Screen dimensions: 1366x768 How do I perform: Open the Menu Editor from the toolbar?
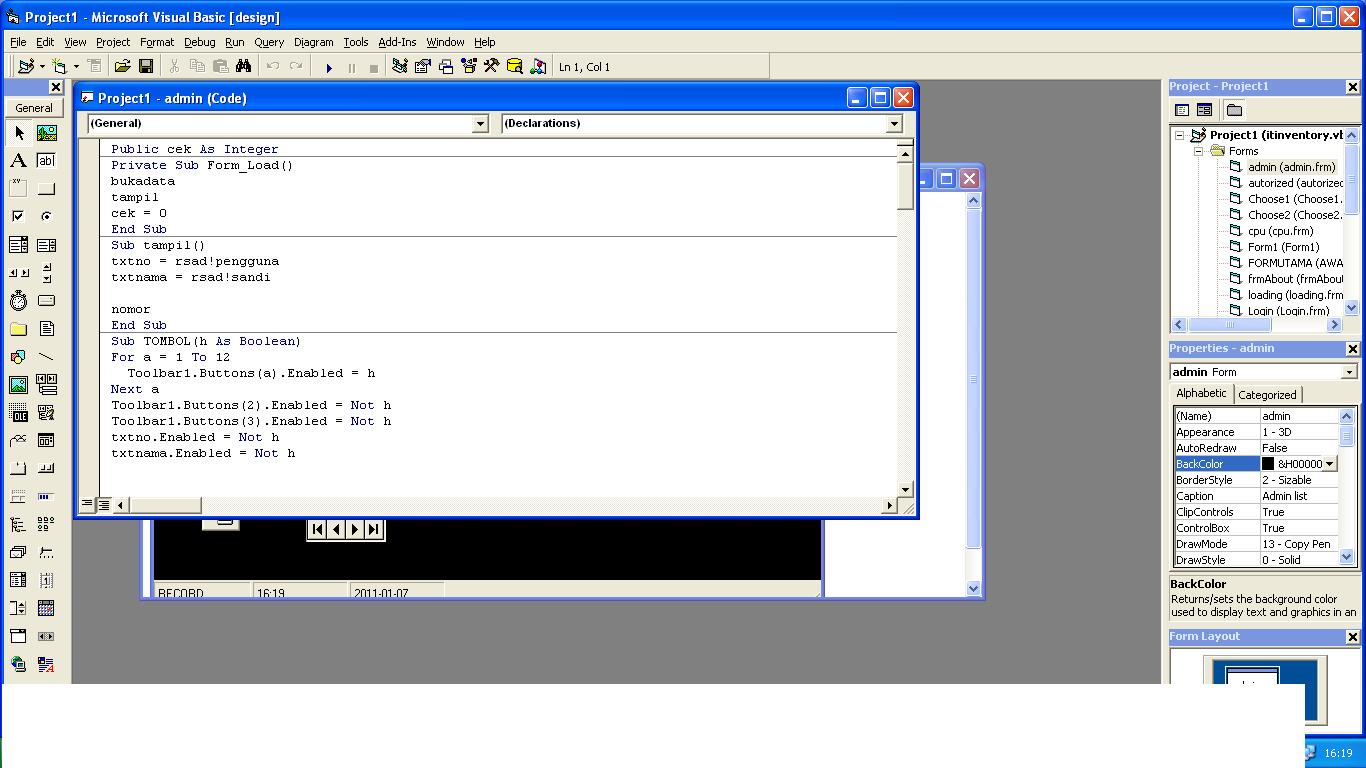(94, 66)
